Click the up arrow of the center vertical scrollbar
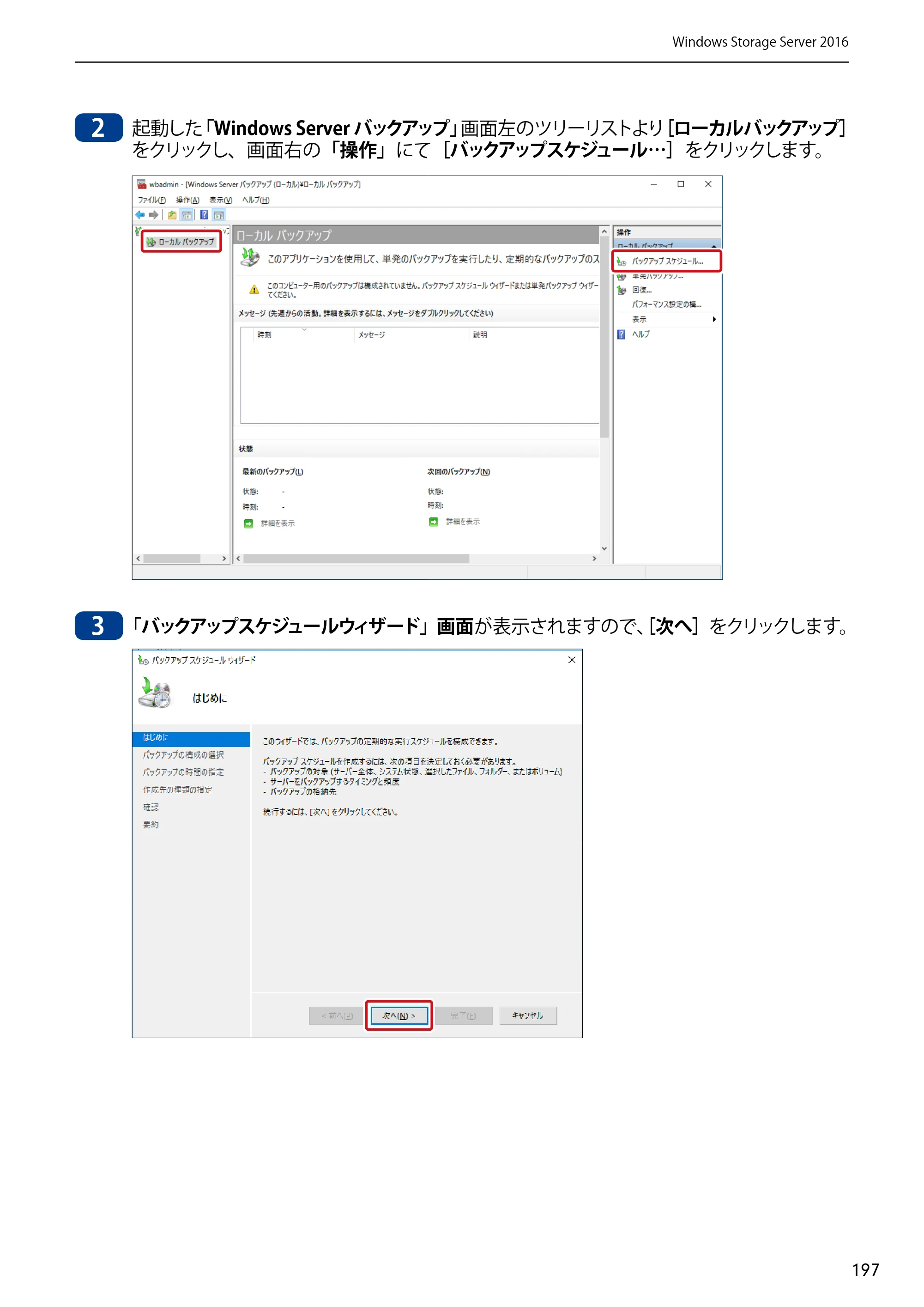 pyautogui.click(x=604, y=231)
